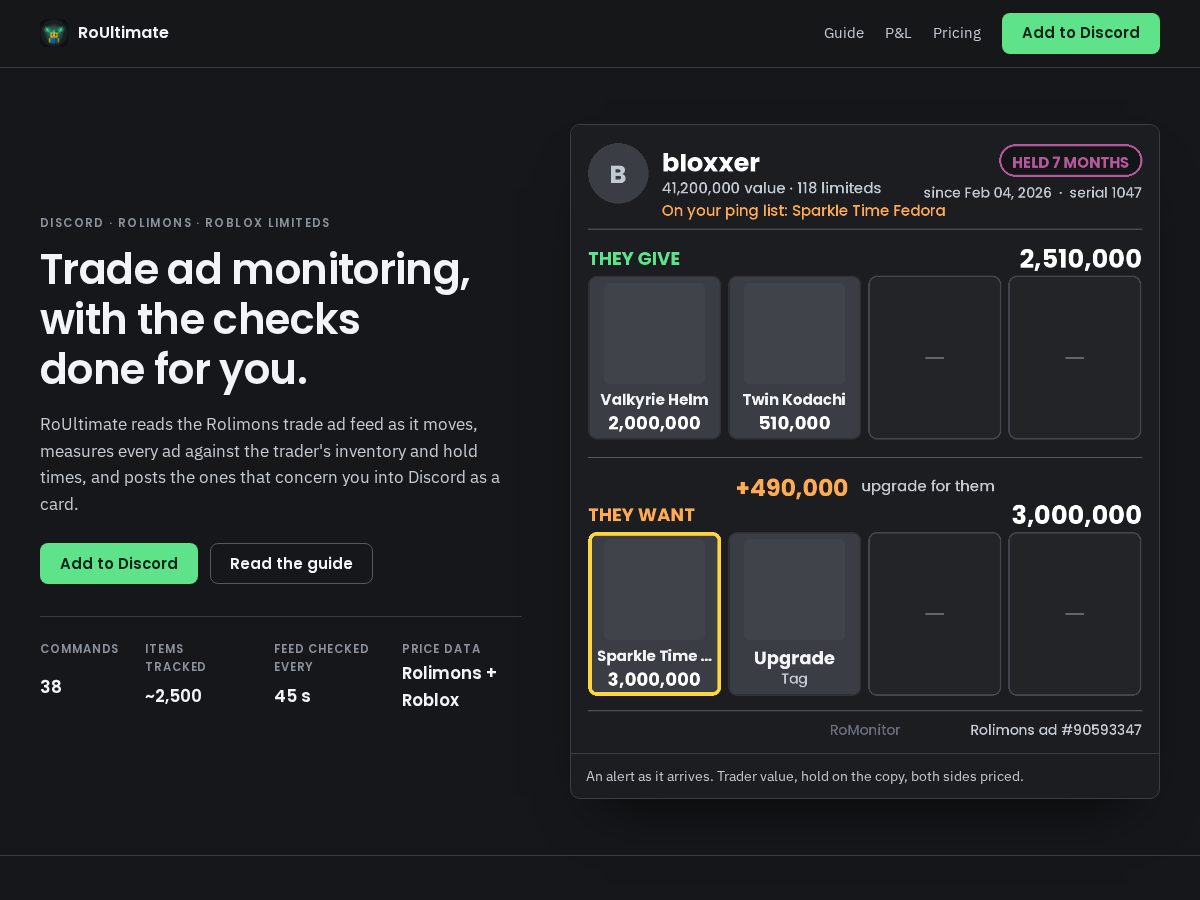The height and width of the screenshot is (900, 1200).
Task: Click the THEY WANT heading
Action: point(641,515)
